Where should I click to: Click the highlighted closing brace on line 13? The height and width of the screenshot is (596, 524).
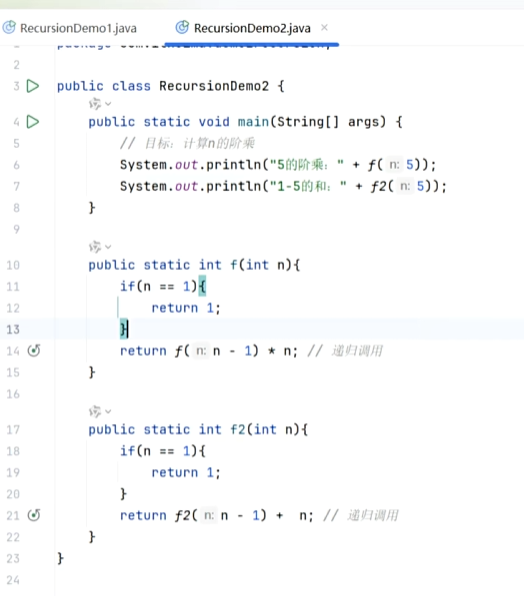[x=123, y=329]
